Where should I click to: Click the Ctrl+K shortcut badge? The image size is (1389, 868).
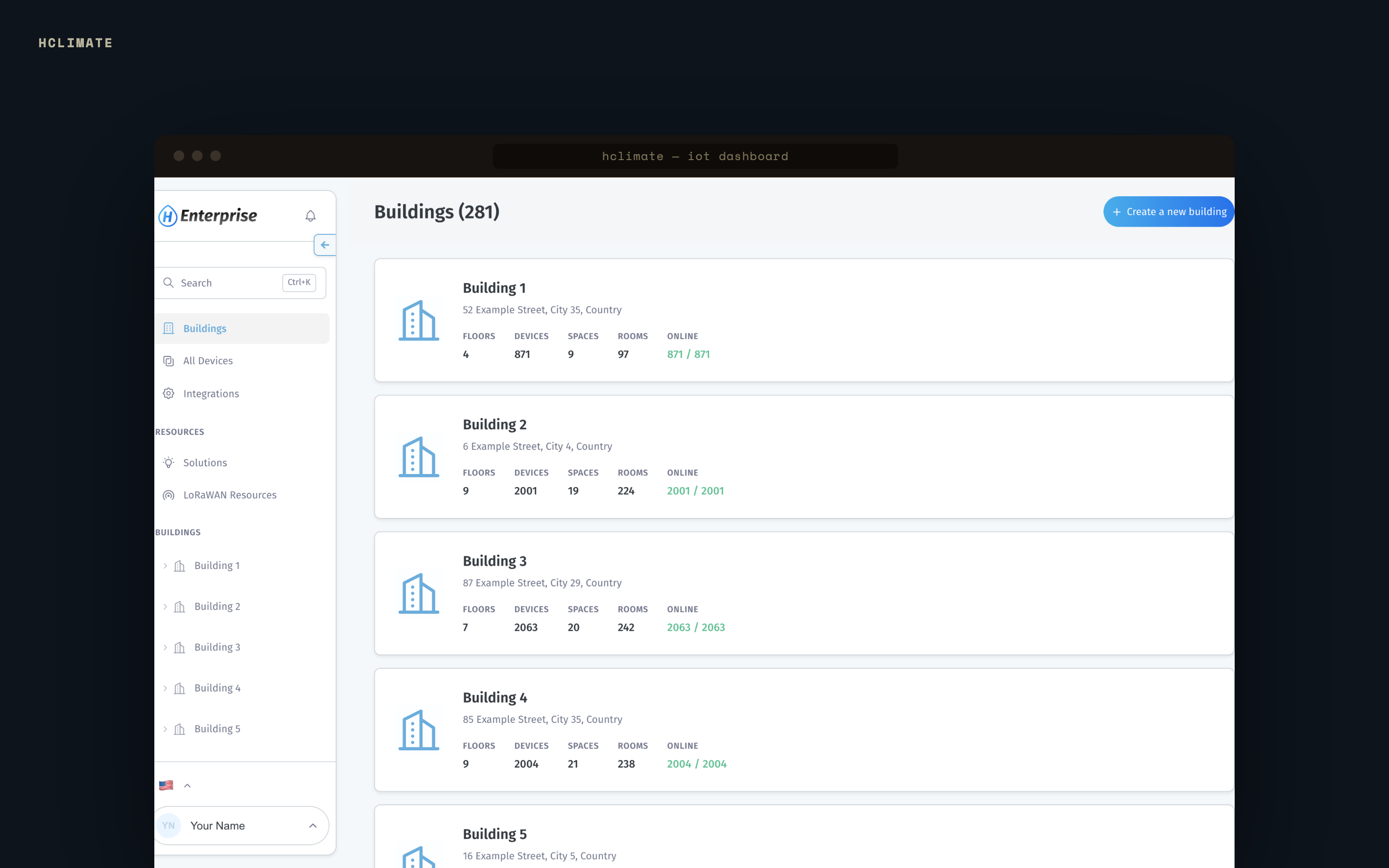pos(299,283)
